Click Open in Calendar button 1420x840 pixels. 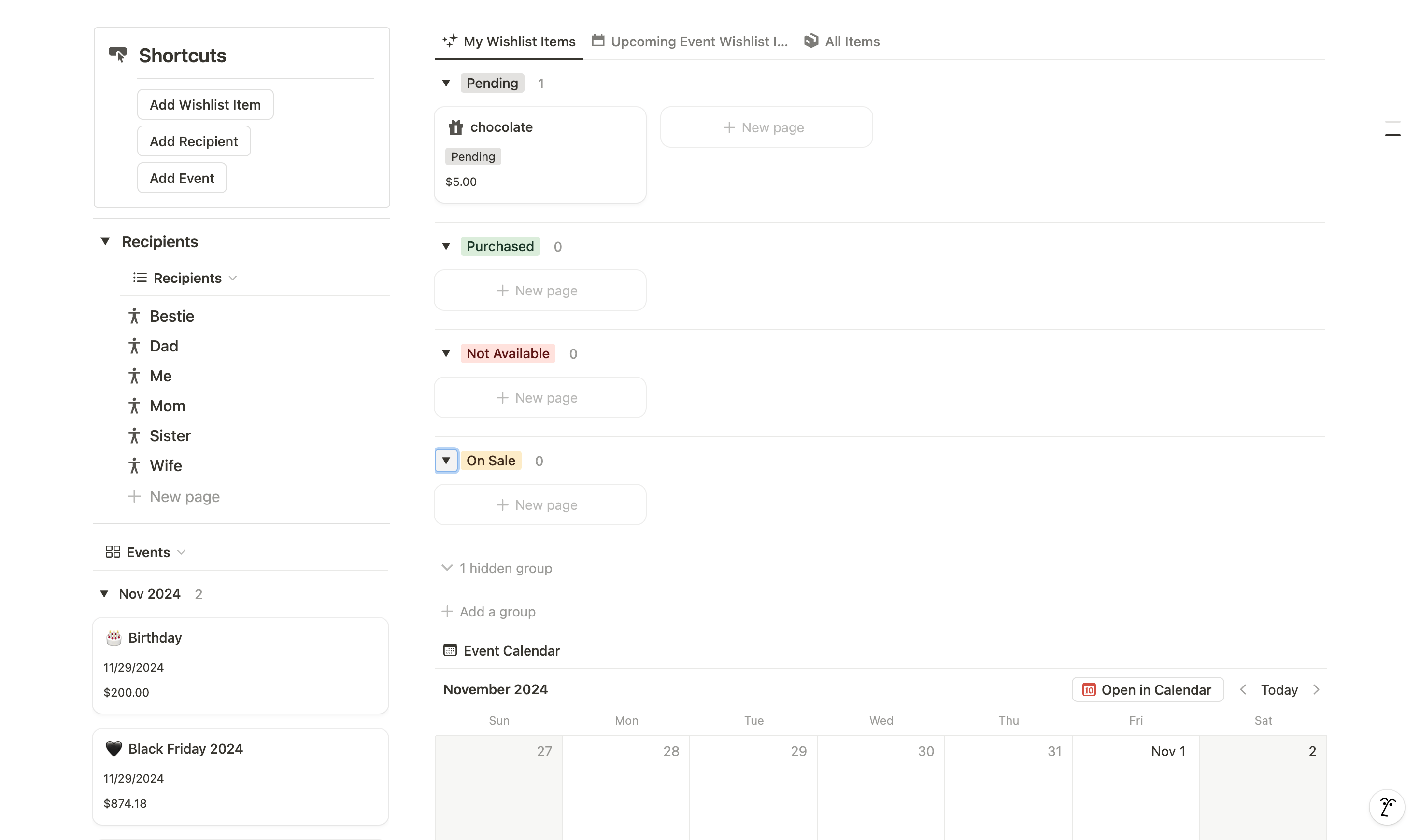[1148, 689]
